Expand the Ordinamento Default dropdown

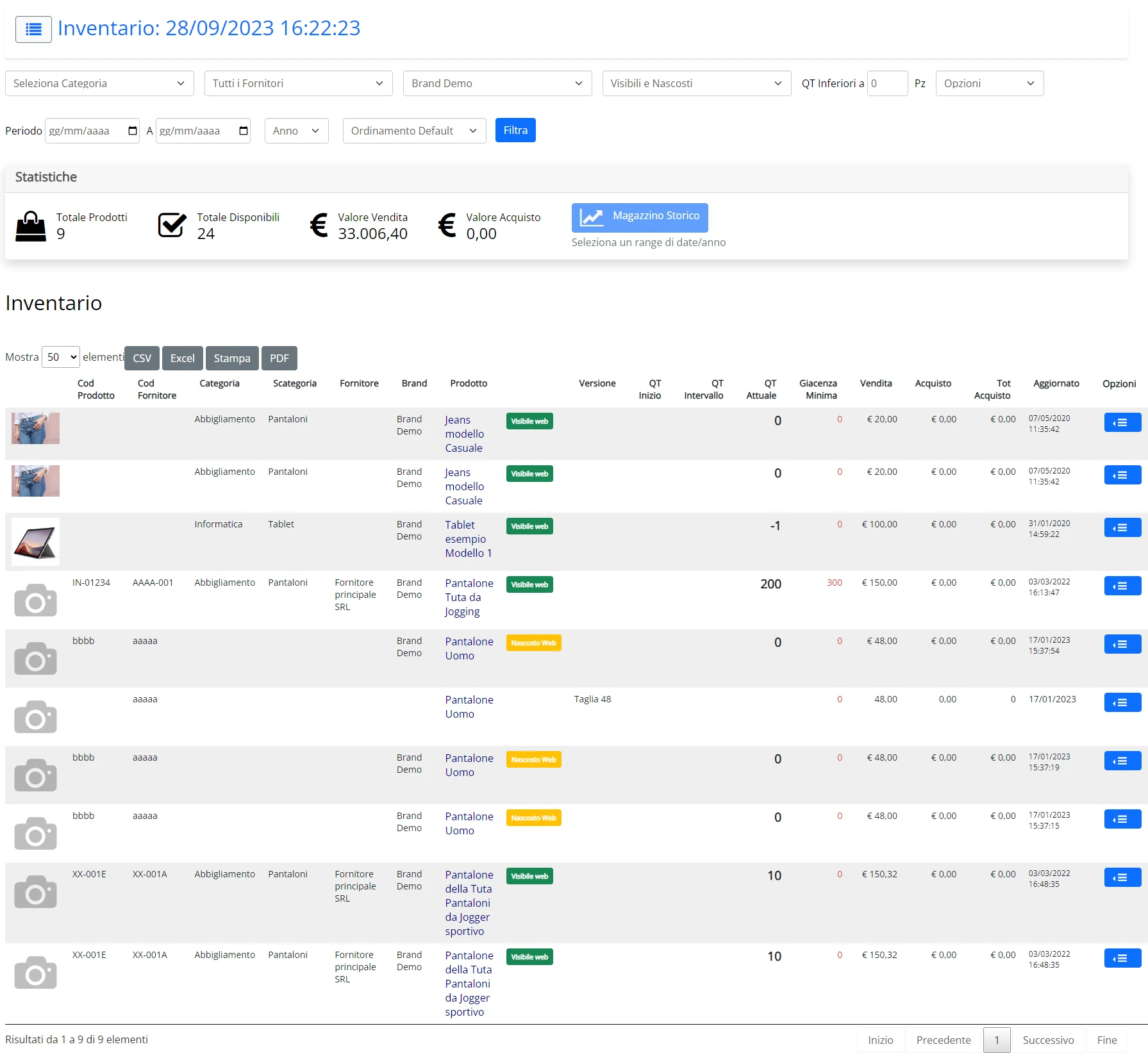(x=414, y=131)
